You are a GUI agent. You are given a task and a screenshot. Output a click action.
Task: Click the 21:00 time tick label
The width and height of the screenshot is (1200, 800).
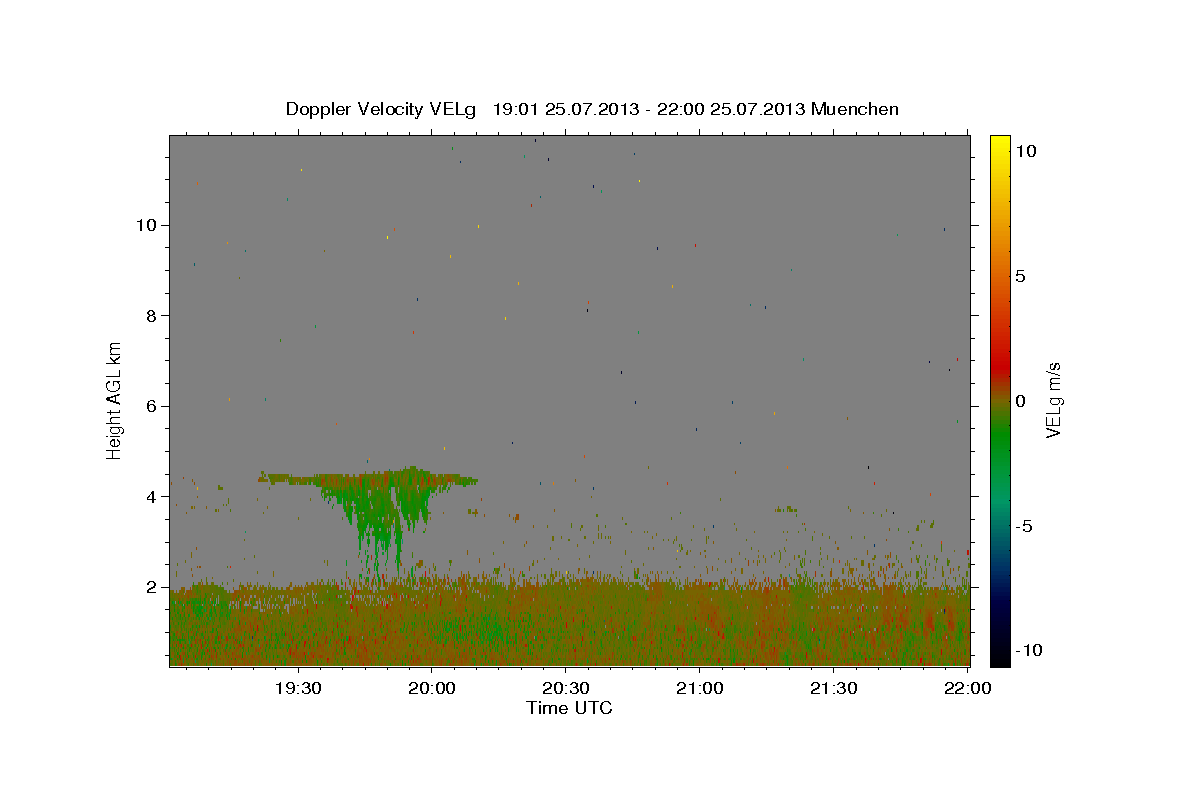699,688
